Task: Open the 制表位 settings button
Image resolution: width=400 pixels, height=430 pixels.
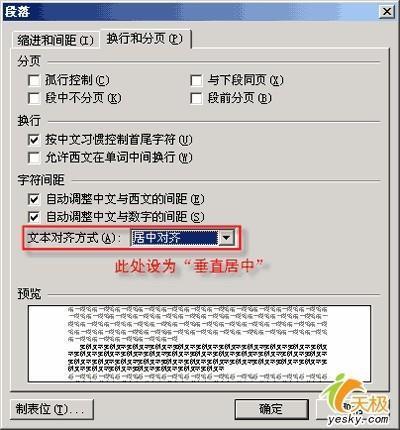Action: (52, 409)
